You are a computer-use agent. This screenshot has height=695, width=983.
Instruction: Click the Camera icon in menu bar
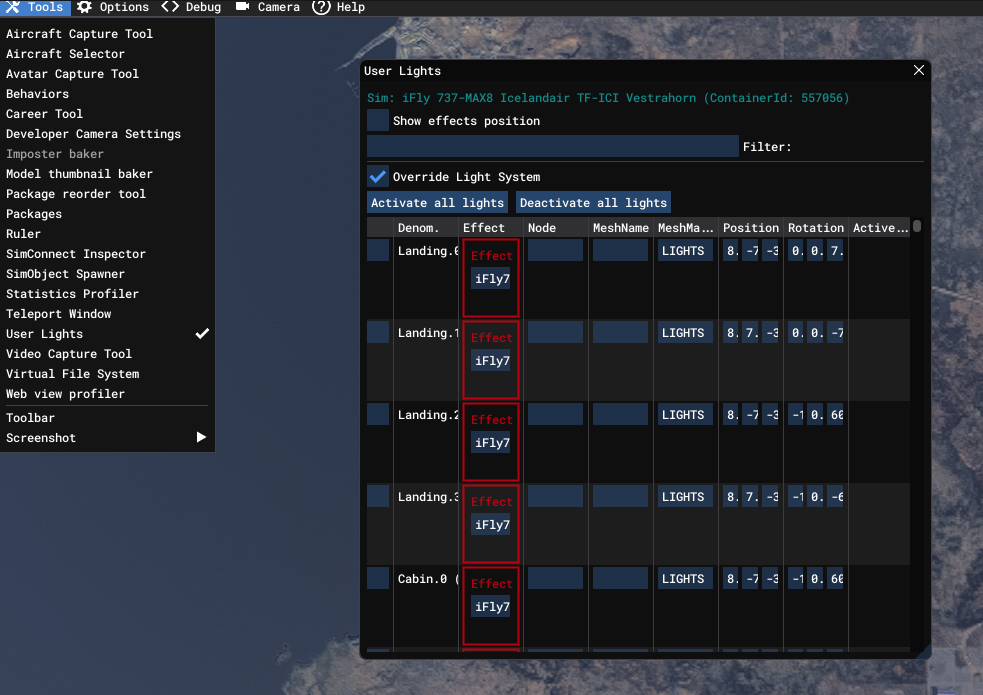coord(243,7)
